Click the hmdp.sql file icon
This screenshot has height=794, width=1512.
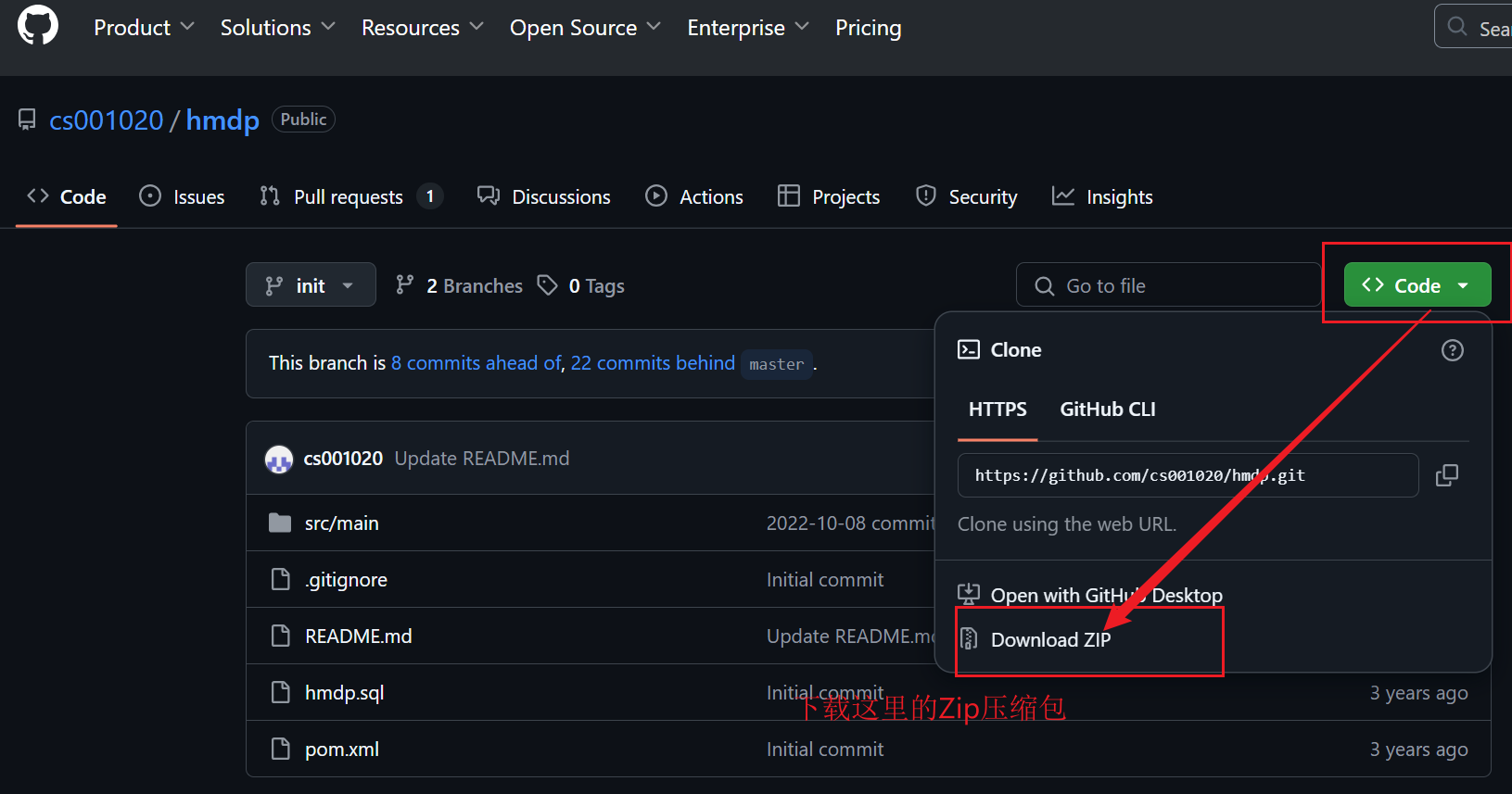280,692
